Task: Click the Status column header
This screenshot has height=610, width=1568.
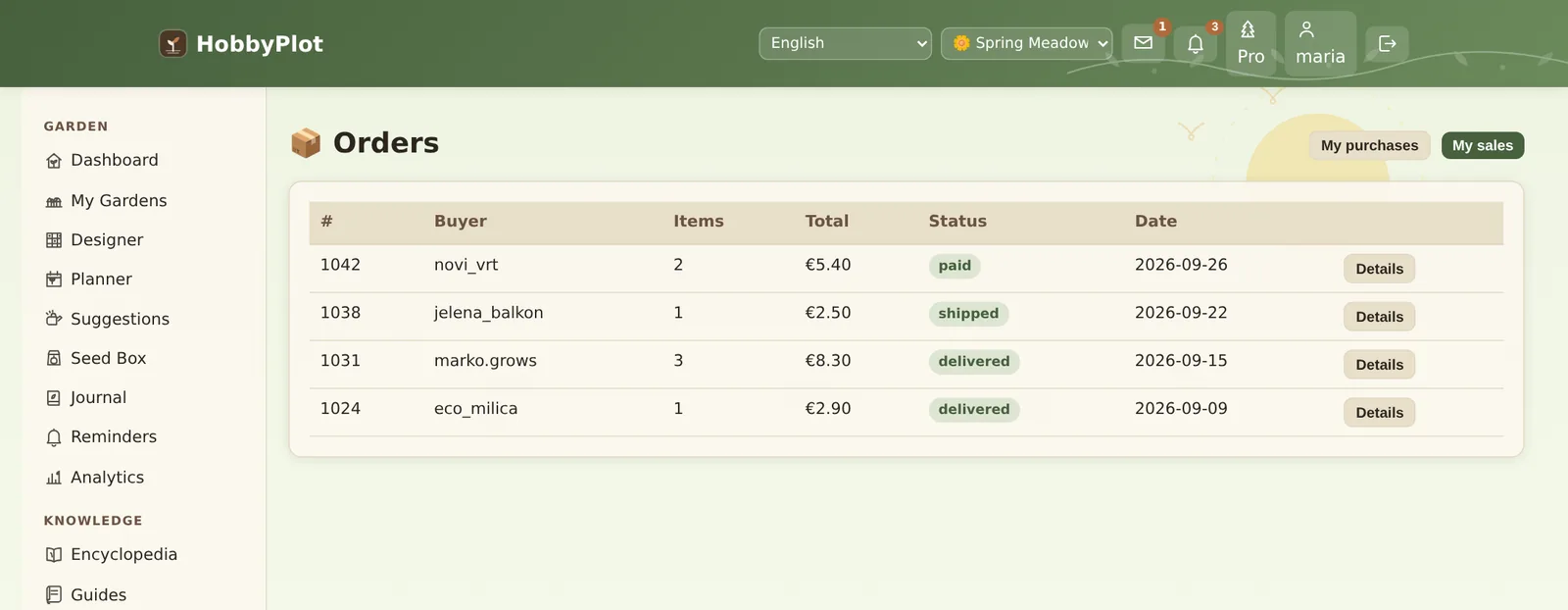Action: [x=957, y=222]
